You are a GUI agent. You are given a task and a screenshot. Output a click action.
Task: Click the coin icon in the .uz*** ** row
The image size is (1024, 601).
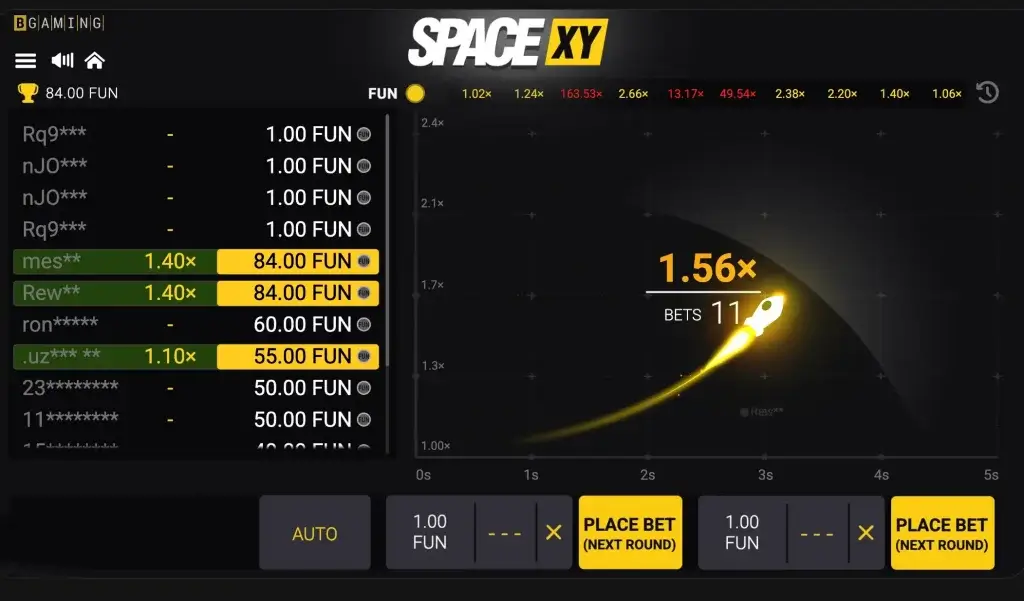pos(364,356)
